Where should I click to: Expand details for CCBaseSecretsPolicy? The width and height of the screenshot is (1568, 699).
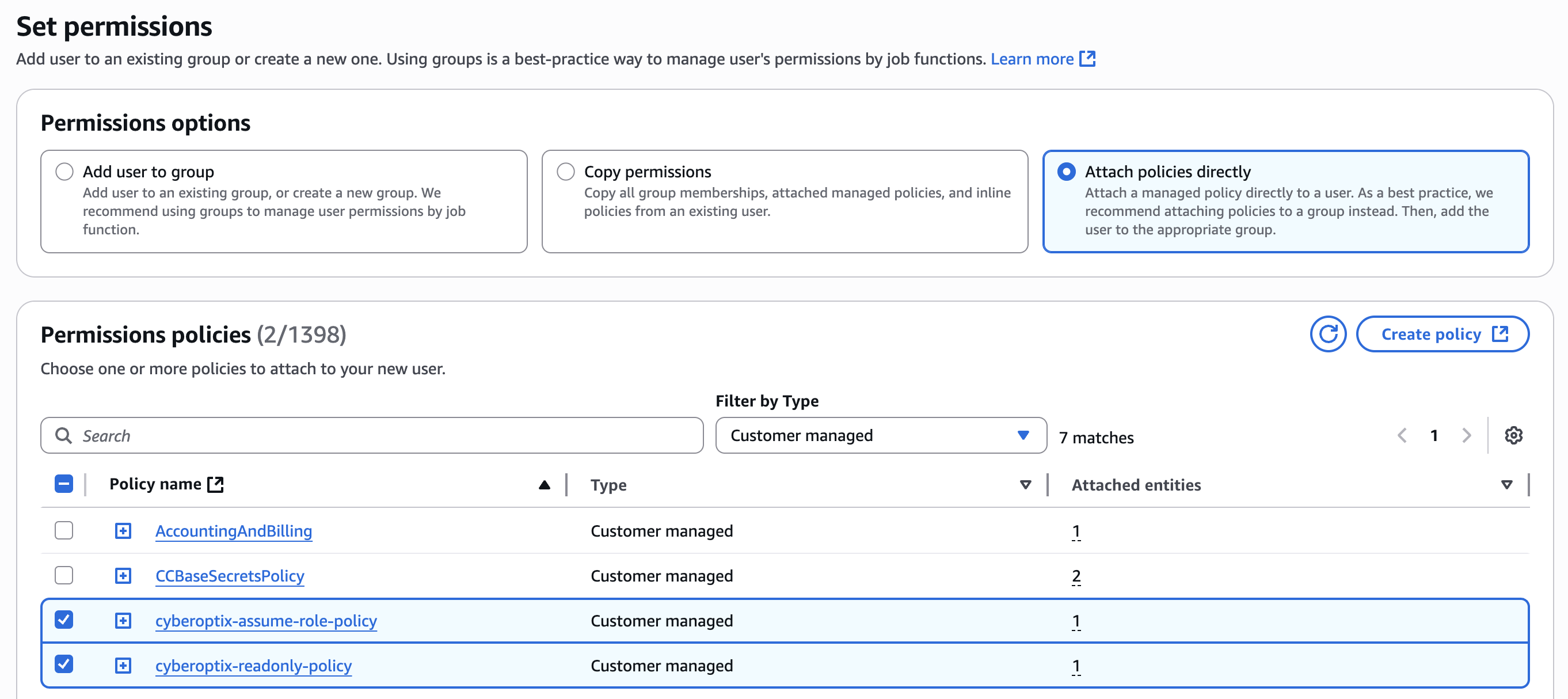tap(124, 575)
